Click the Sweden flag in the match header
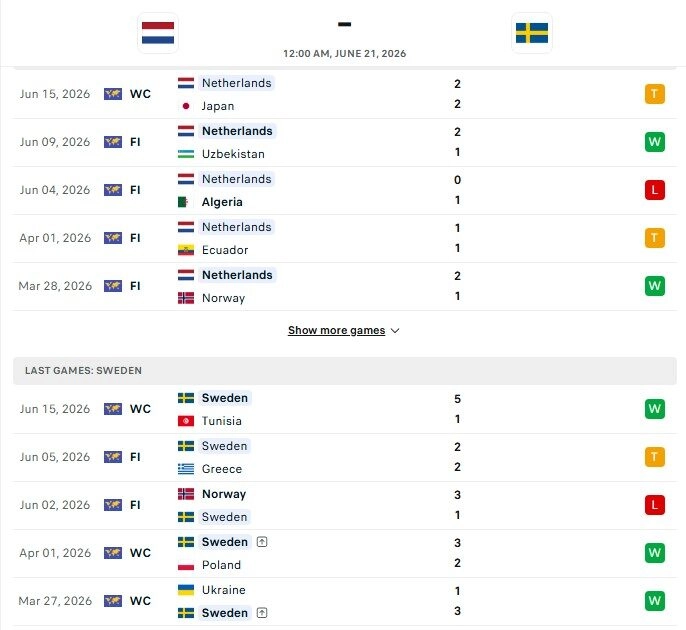The height and width of the screenshot is (630, 686). point(532,33)
